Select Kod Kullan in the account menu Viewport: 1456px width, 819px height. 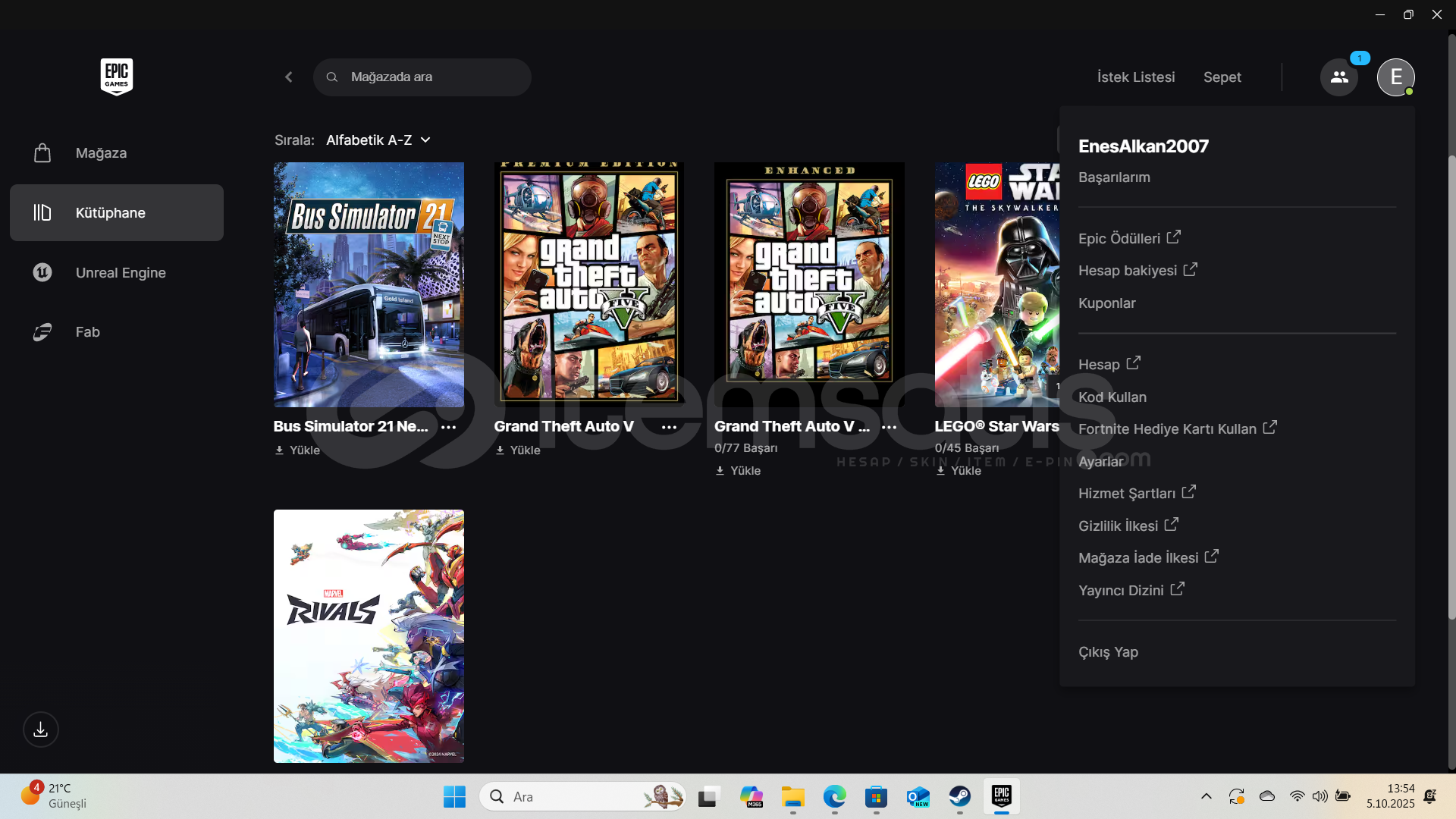1112,397
